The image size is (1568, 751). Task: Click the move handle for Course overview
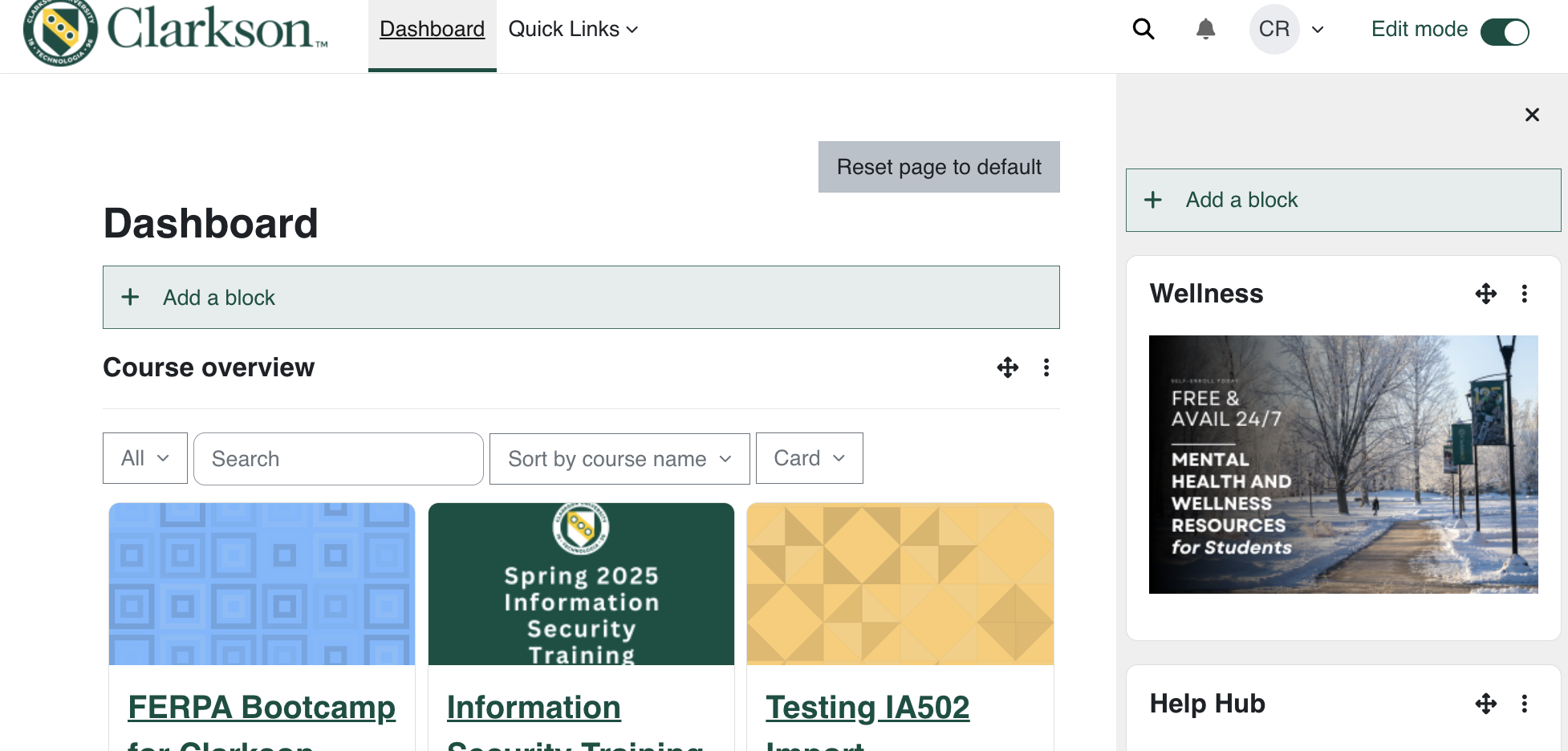(x=1007, y=367)
